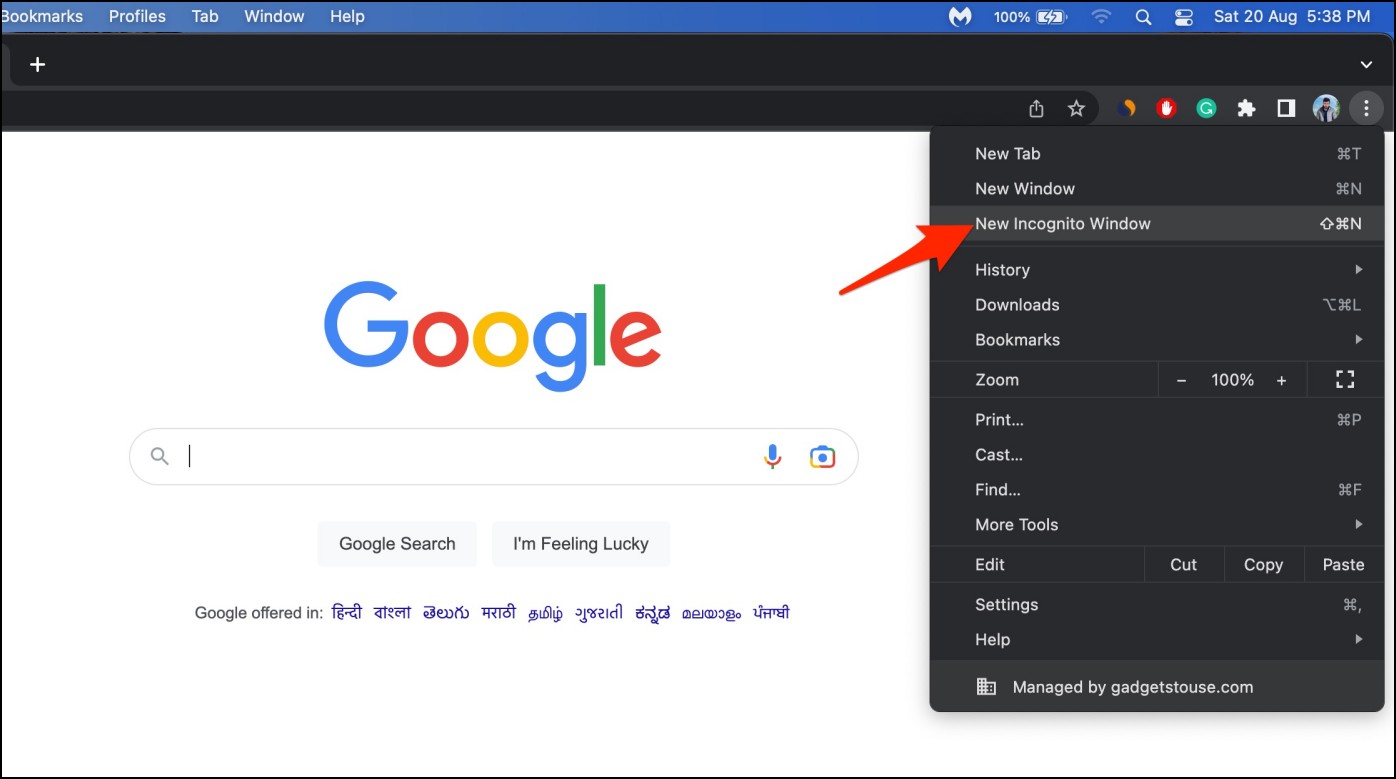Click the battery status icon
Viewport: 1396px width, 779px height.
pos(1051,17)
